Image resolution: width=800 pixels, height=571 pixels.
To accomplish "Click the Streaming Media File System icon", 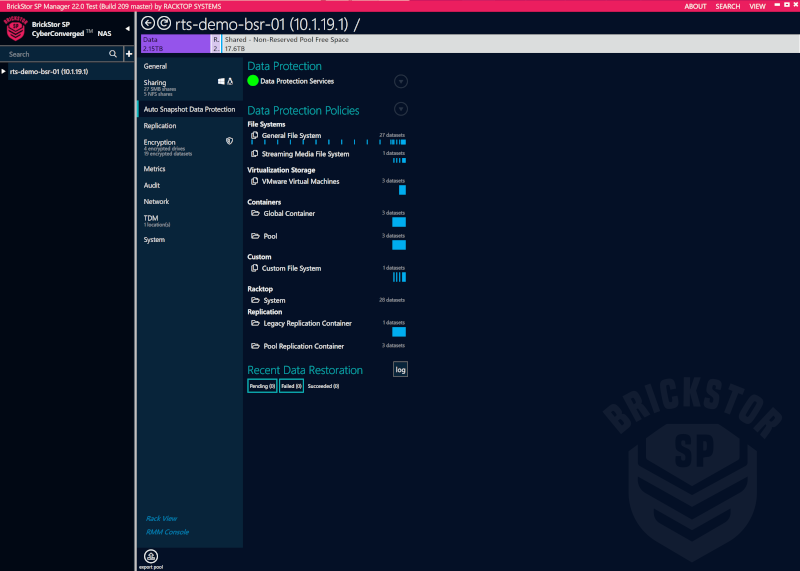I will pyautogui.click(x=254, y=154).
